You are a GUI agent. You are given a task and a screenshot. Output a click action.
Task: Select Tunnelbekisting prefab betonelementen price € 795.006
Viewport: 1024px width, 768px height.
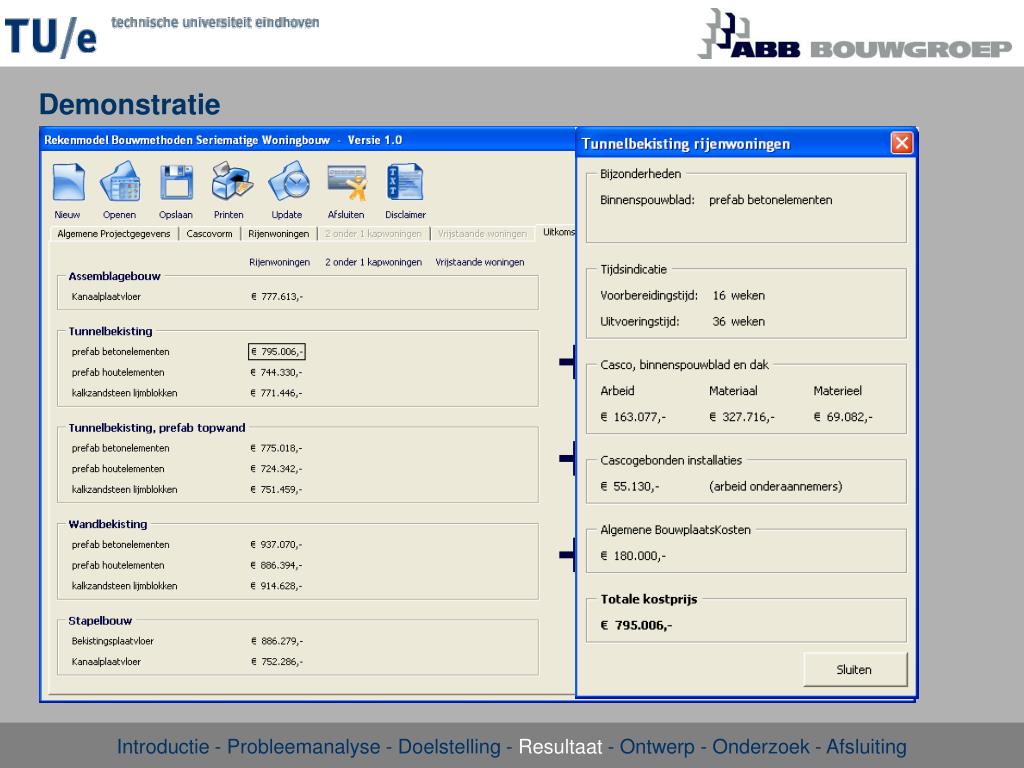(x=277, y=351)
